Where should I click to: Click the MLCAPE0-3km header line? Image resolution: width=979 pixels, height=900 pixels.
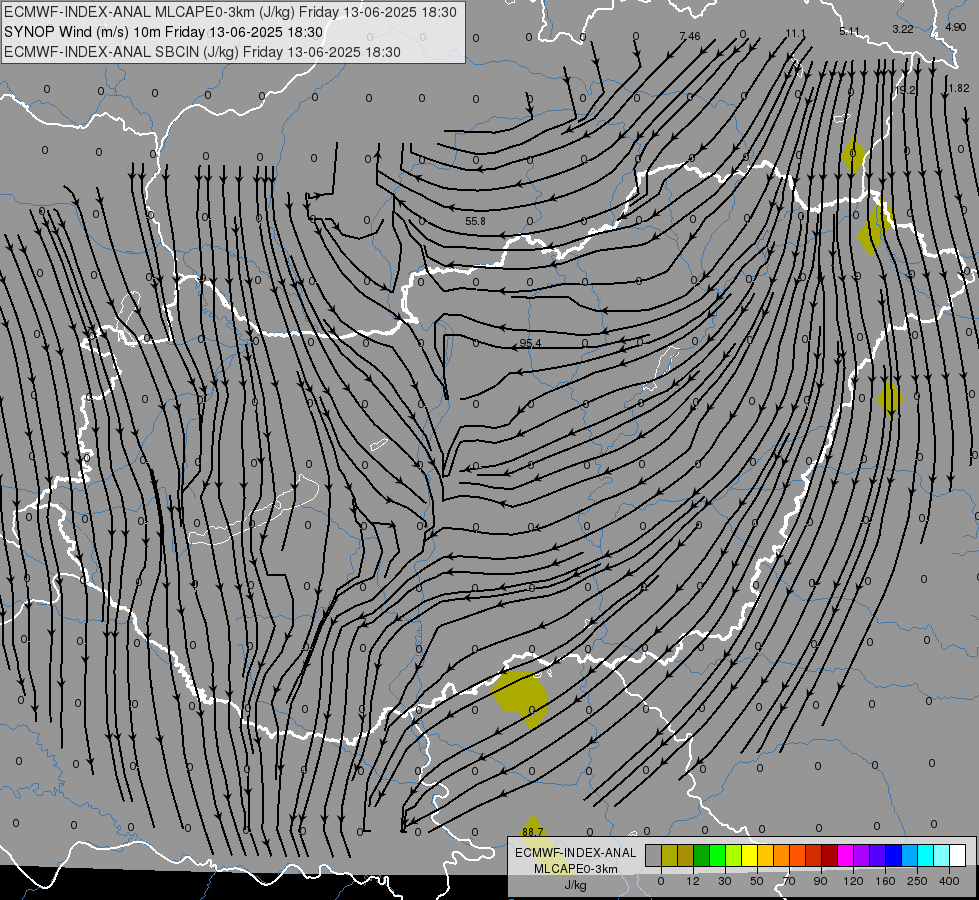[230, 12]
